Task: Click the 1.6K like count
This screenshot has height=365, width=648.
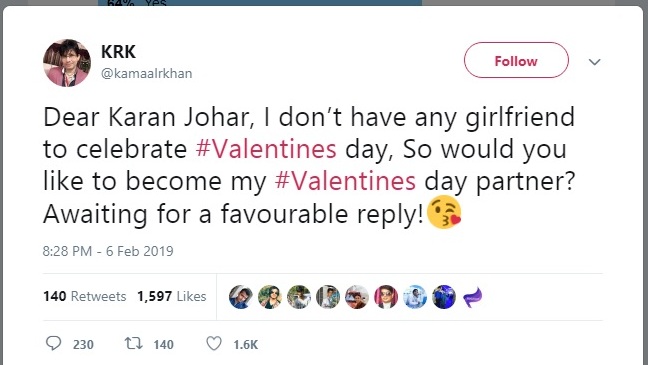Action: click(245, 344)
